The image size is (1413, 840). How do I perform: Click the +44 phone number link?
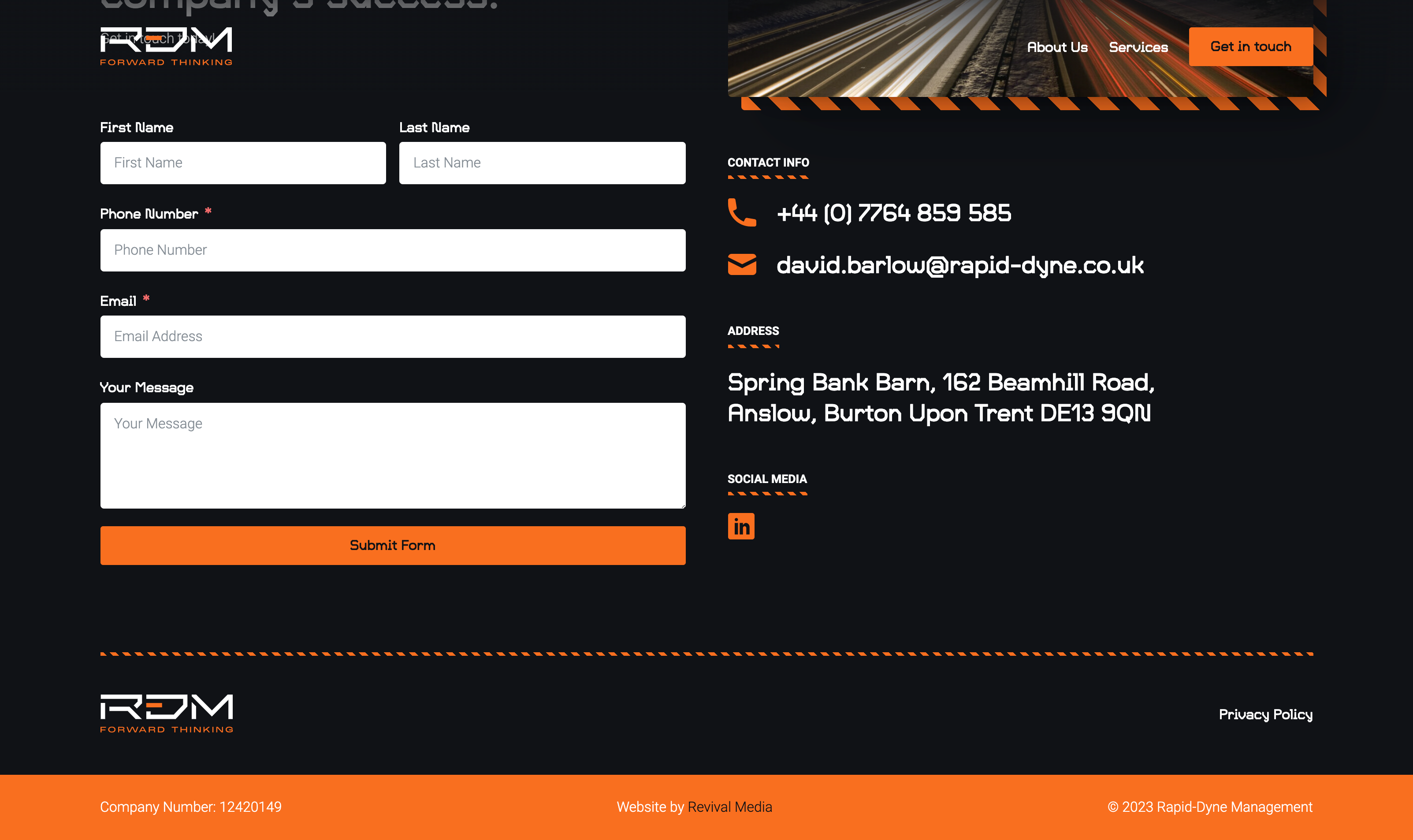893,213
